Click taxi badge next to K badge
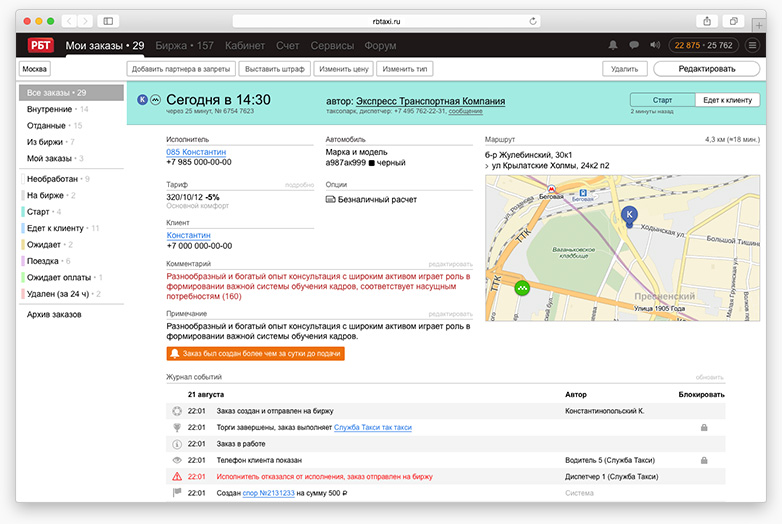 tap(156, 100)
